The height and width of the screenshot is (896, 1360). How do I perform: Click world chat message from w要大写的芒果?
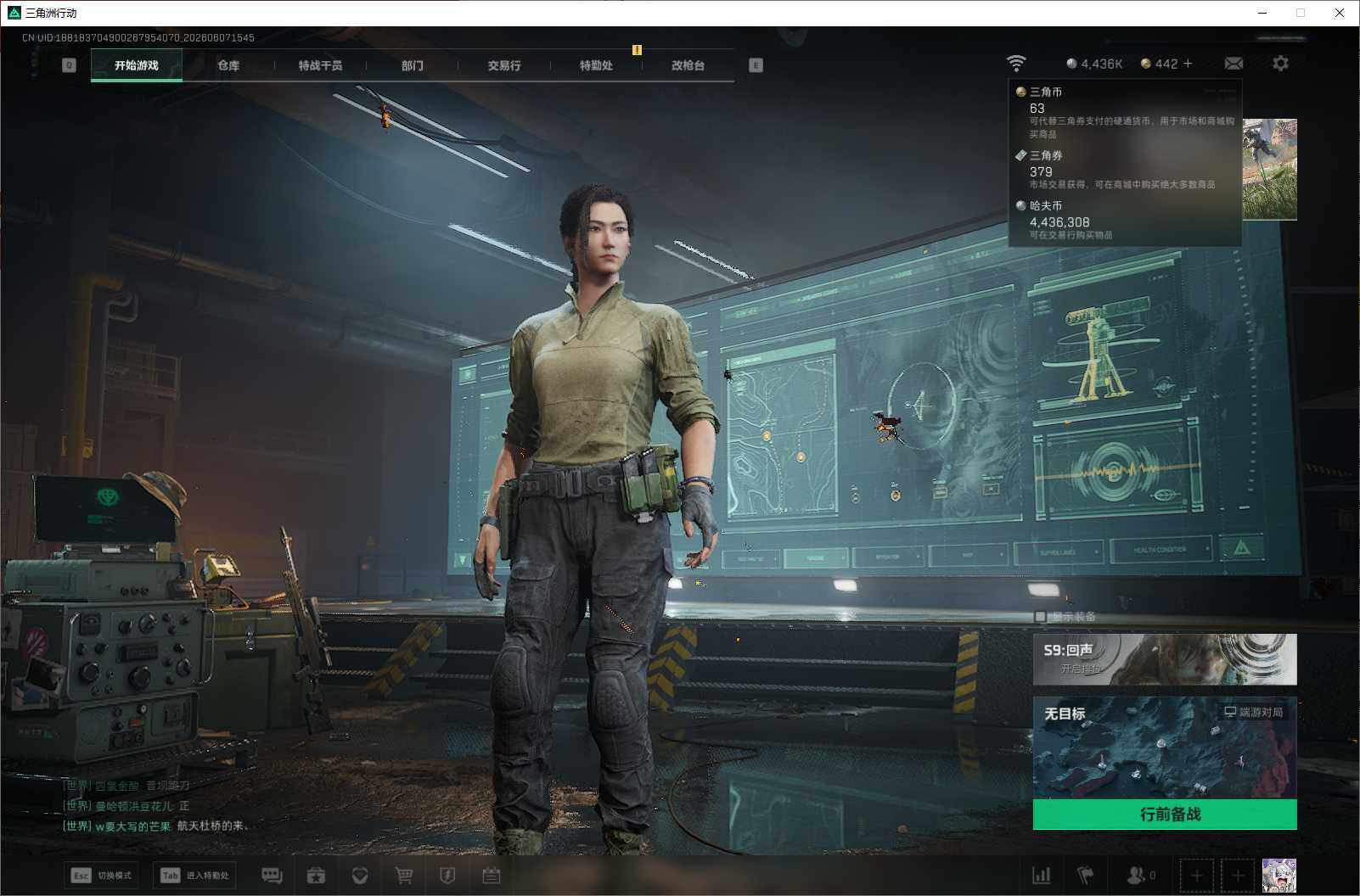pyautogui.click(x=155, y=826)
